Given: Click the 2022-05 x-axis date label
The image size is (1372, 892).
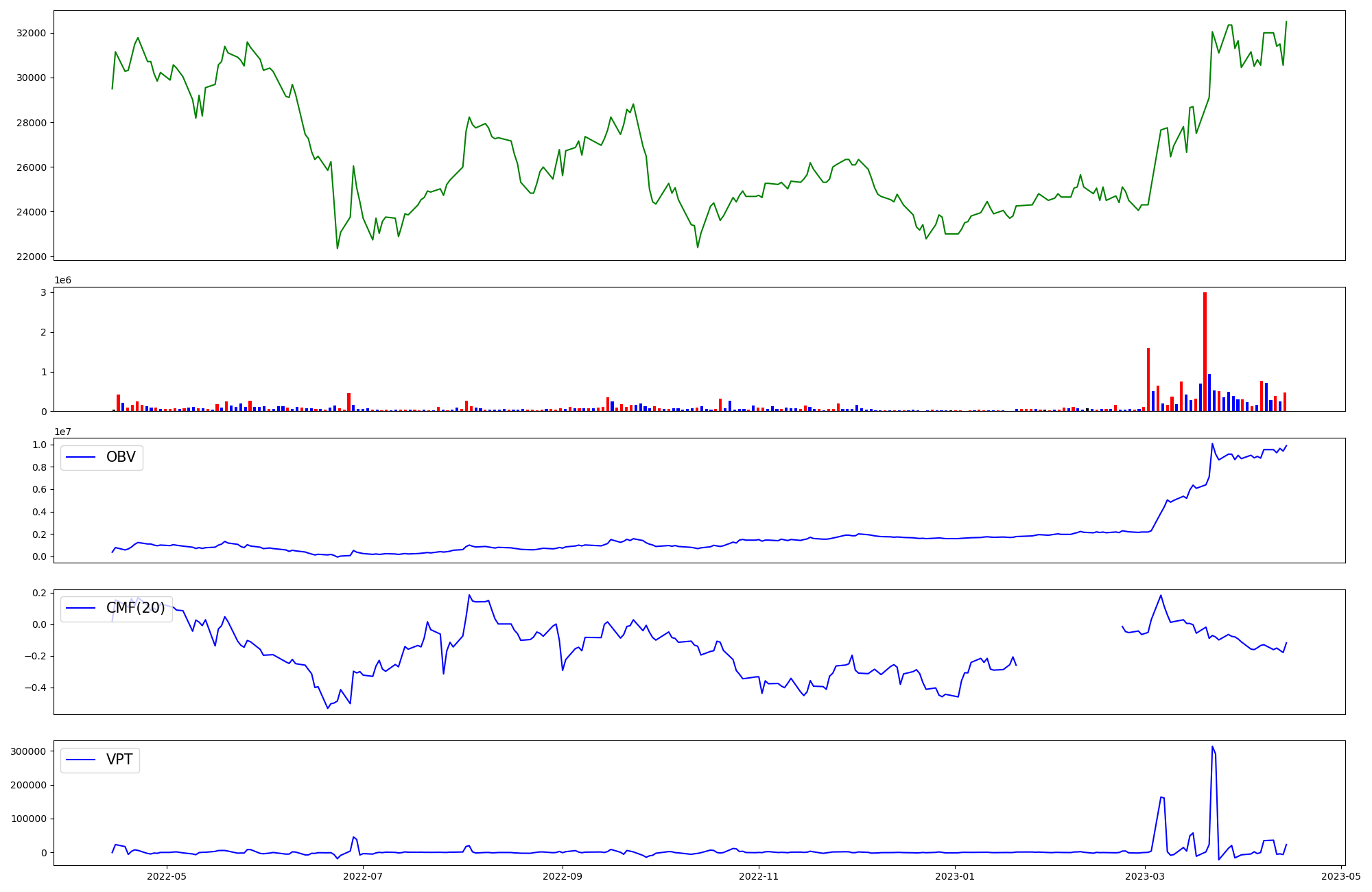Looking at the screenshot, I should click(x=167, y=876).
